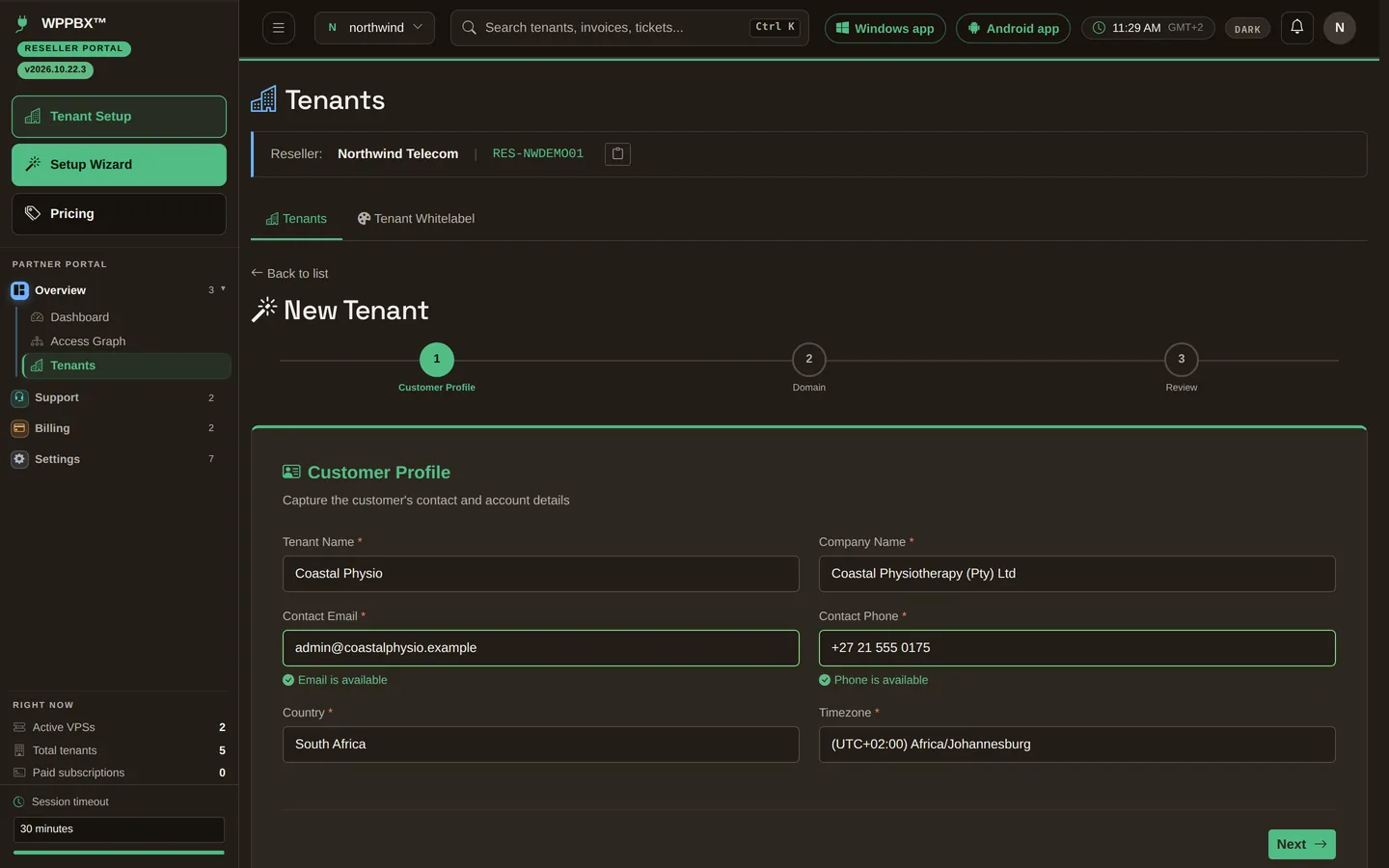Launch the Setup Wizard button
This screenshot has height=868, width=1389.
119,165
